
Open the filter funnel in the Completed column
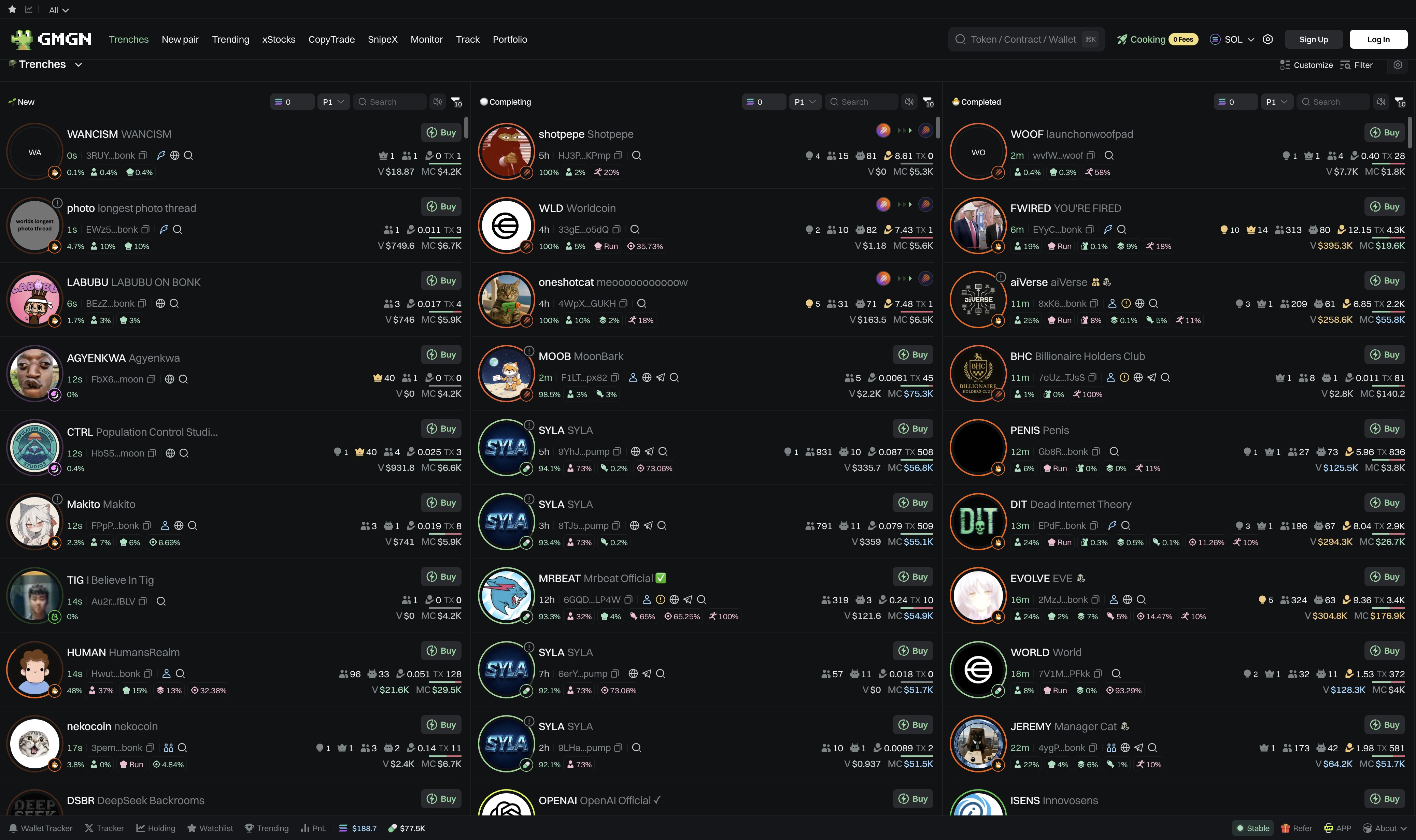pyautogui.click(x=1400, y=102)
